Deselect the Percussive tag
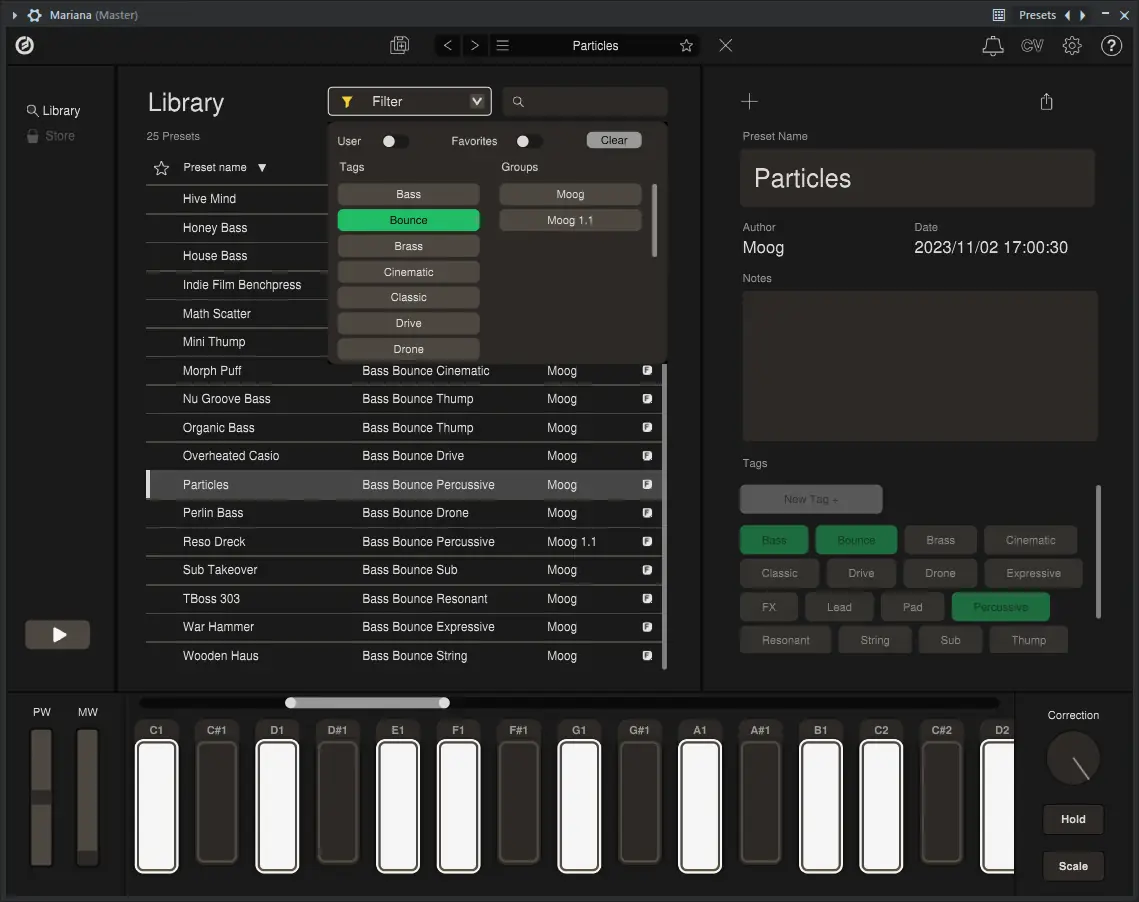1139x902 pixels. point(1000,606)
